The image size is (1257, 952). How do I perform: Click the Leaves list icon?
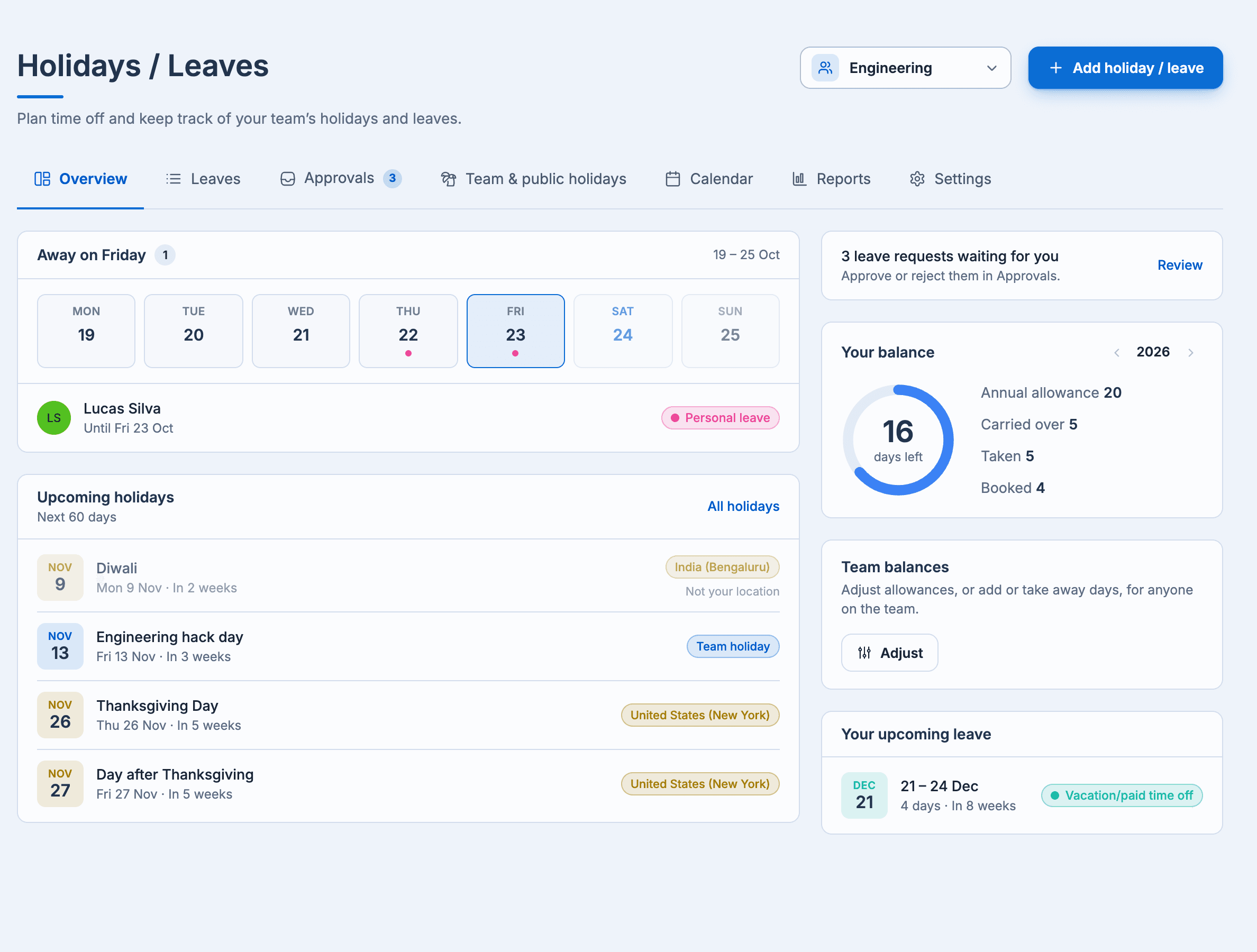[174, 179]
